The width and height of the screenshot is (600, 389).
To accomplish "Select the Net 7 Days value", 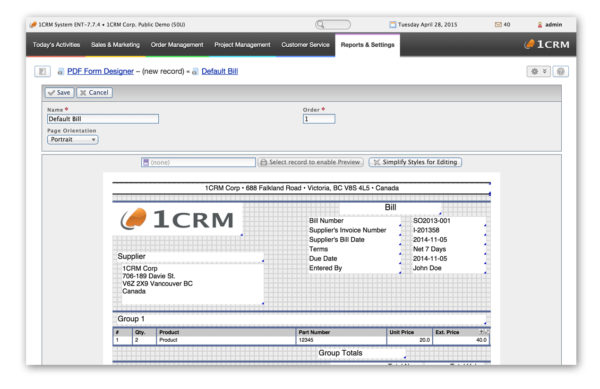I will [x=429, y=249].
